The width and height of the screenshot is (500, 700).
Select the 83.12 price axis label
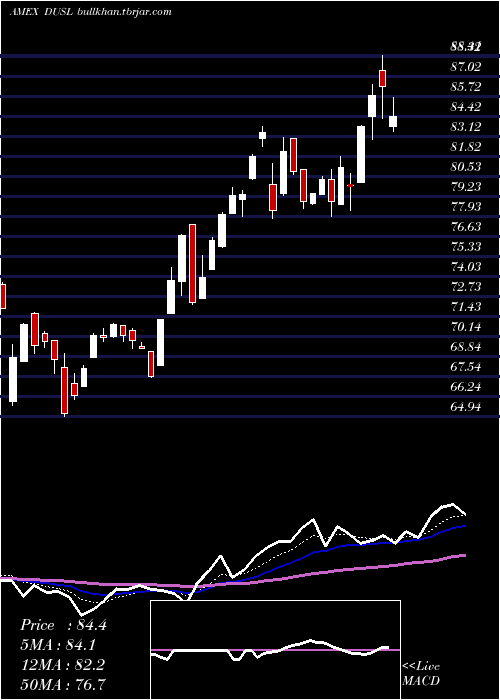click(x=466, y=127)
